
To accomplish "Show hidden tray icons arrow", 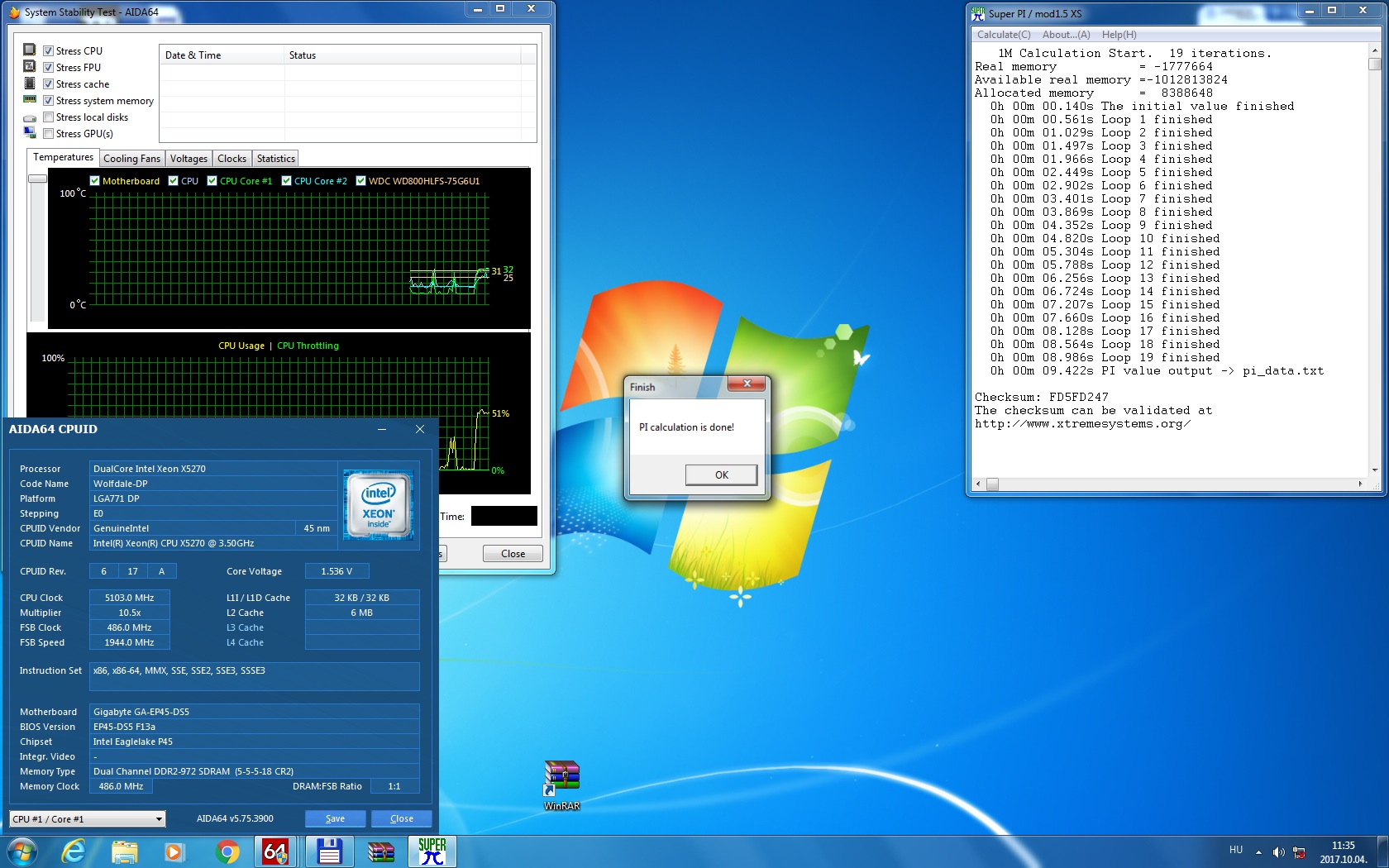I will coord(1258,851).
